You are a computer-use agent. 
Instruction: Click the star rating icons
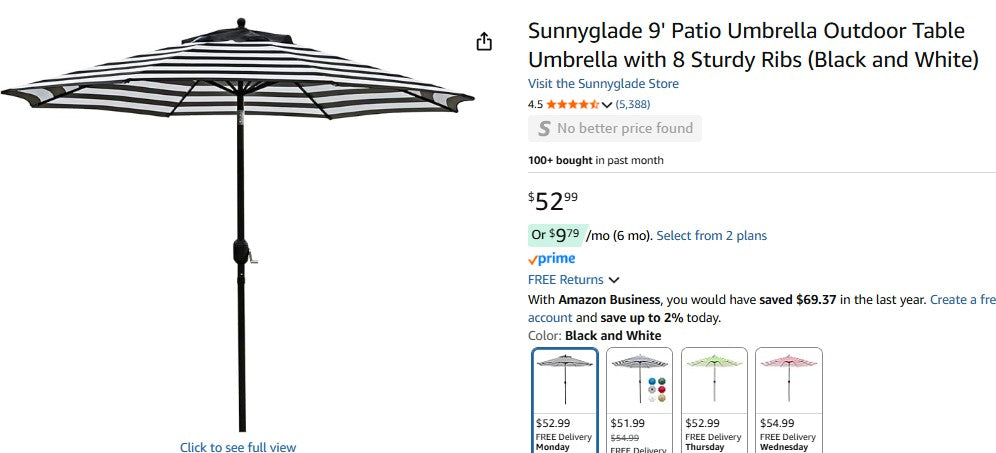tap(572, 104)
